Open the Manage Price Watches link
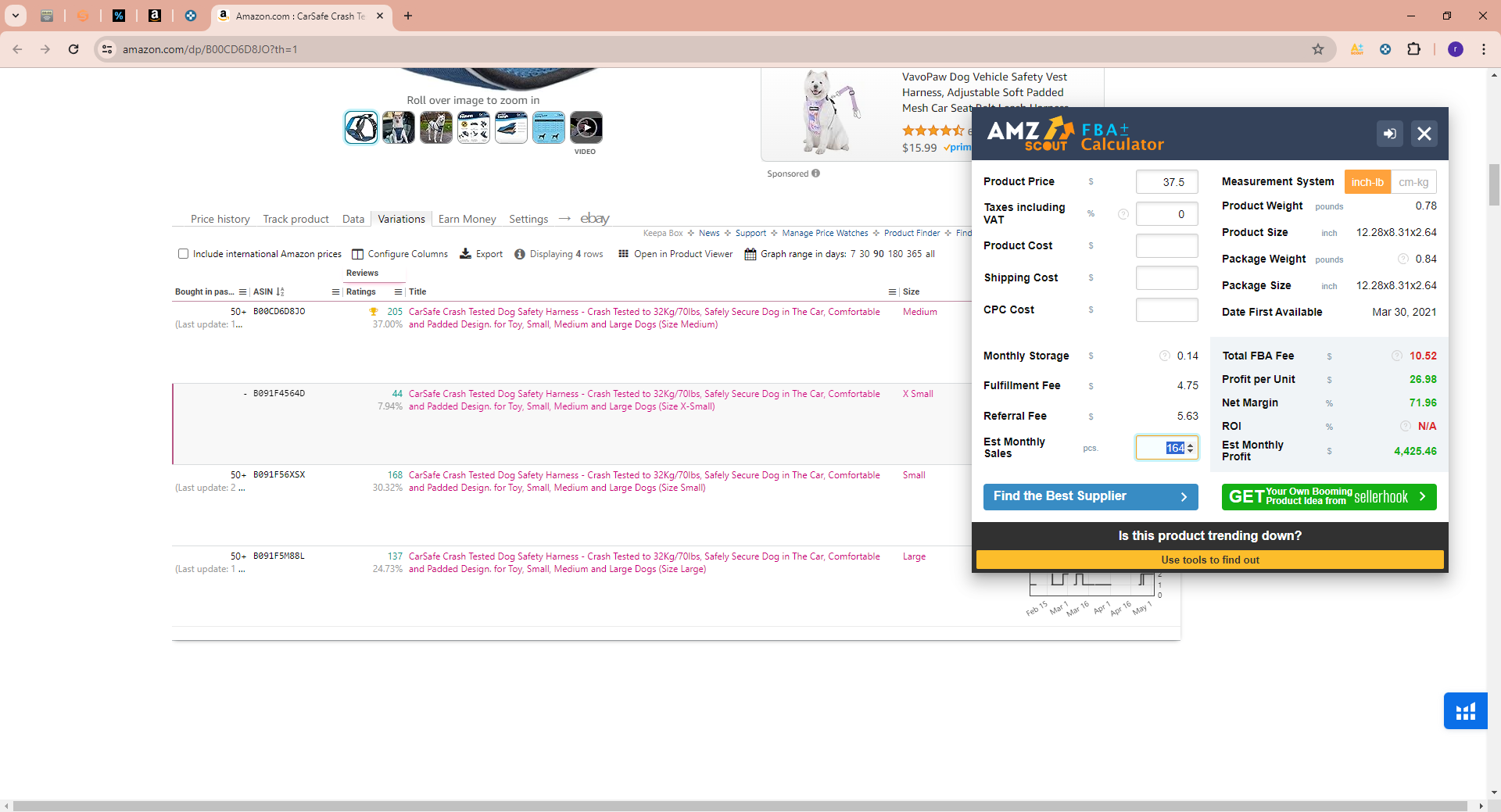Viewport: 1501px width, 812px height. click(825, 233)
